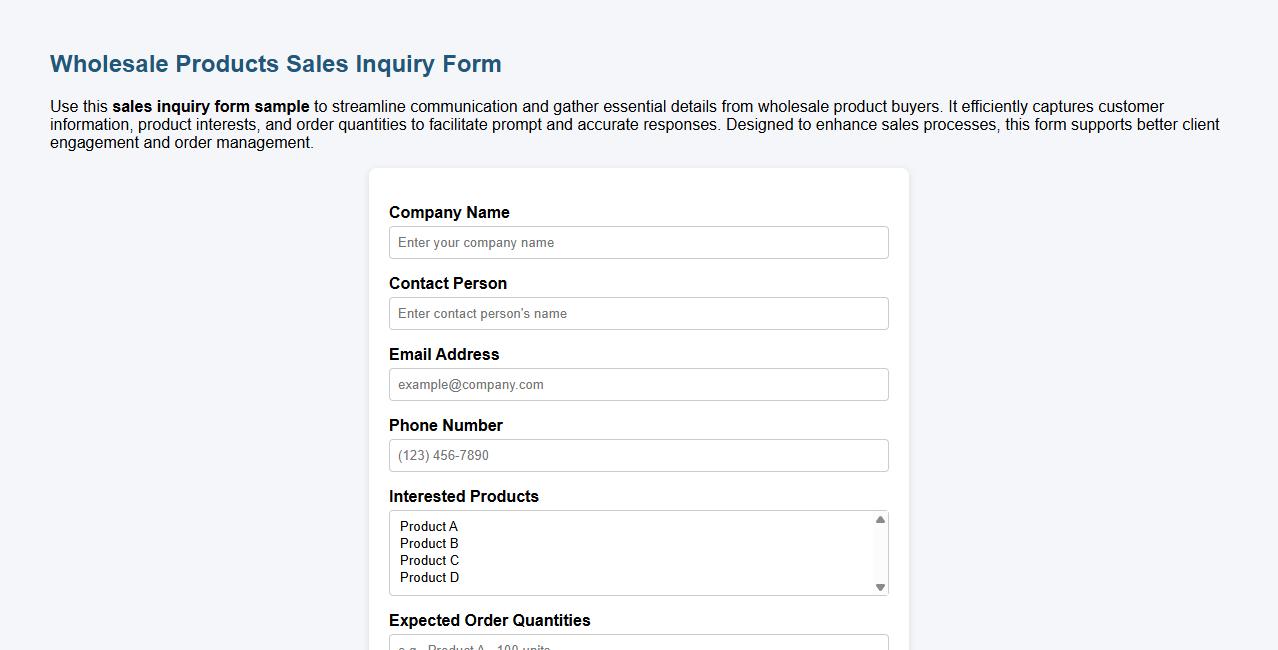Click the up arrow on the products list scrollbar
This screenshot has width=1278, height=650.
[x=879, y=518]
